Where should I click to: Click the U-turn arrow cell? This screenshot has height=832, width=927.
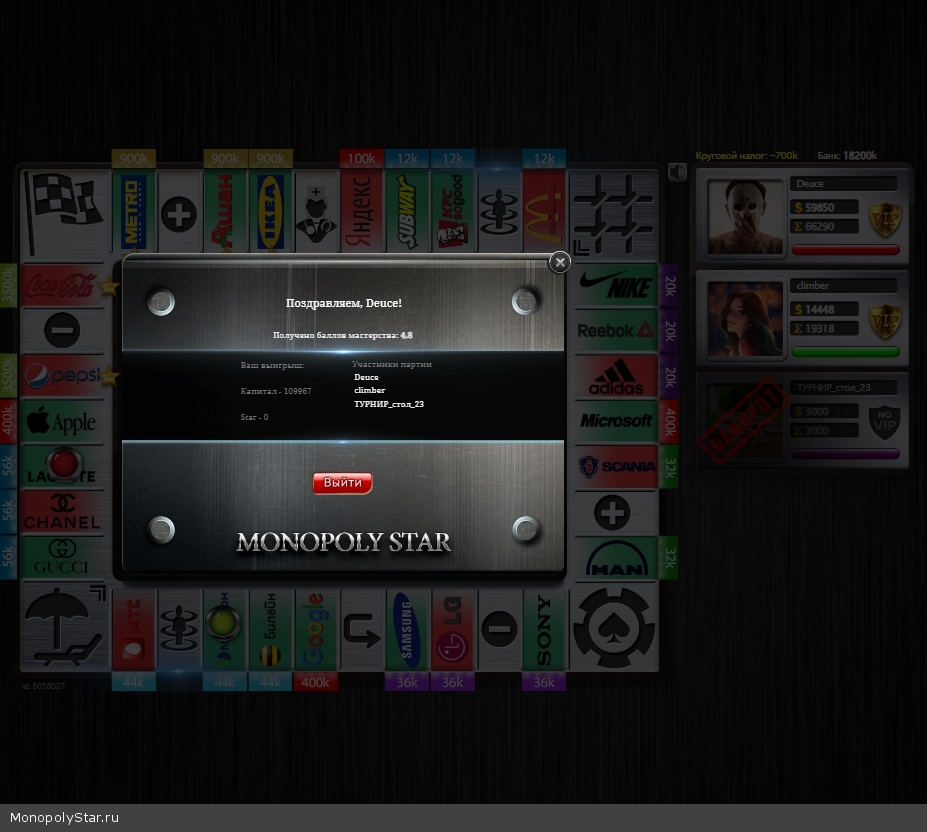tap(362, 630)
